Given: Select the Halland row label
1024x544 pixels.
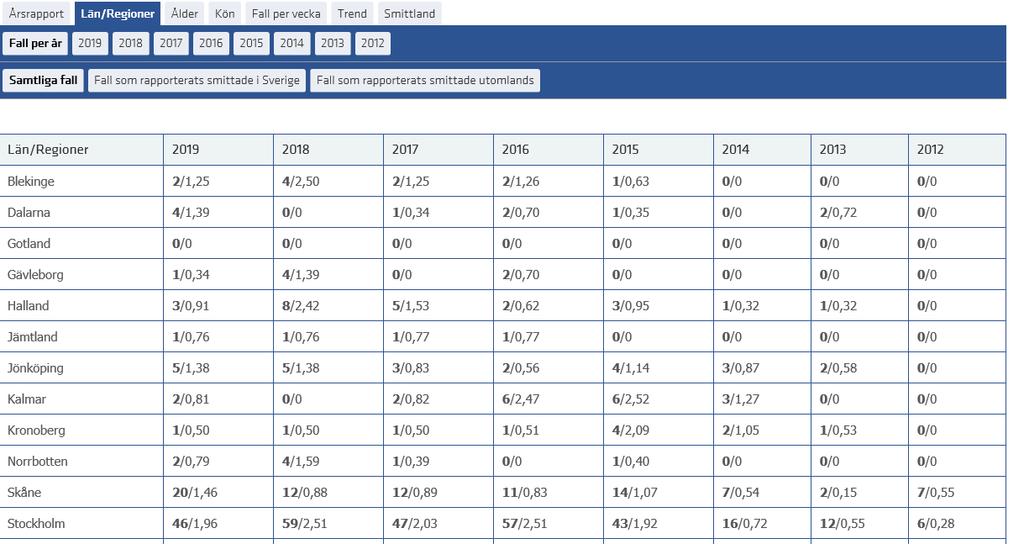Looking at the screenshot, I should coord(28,306).
